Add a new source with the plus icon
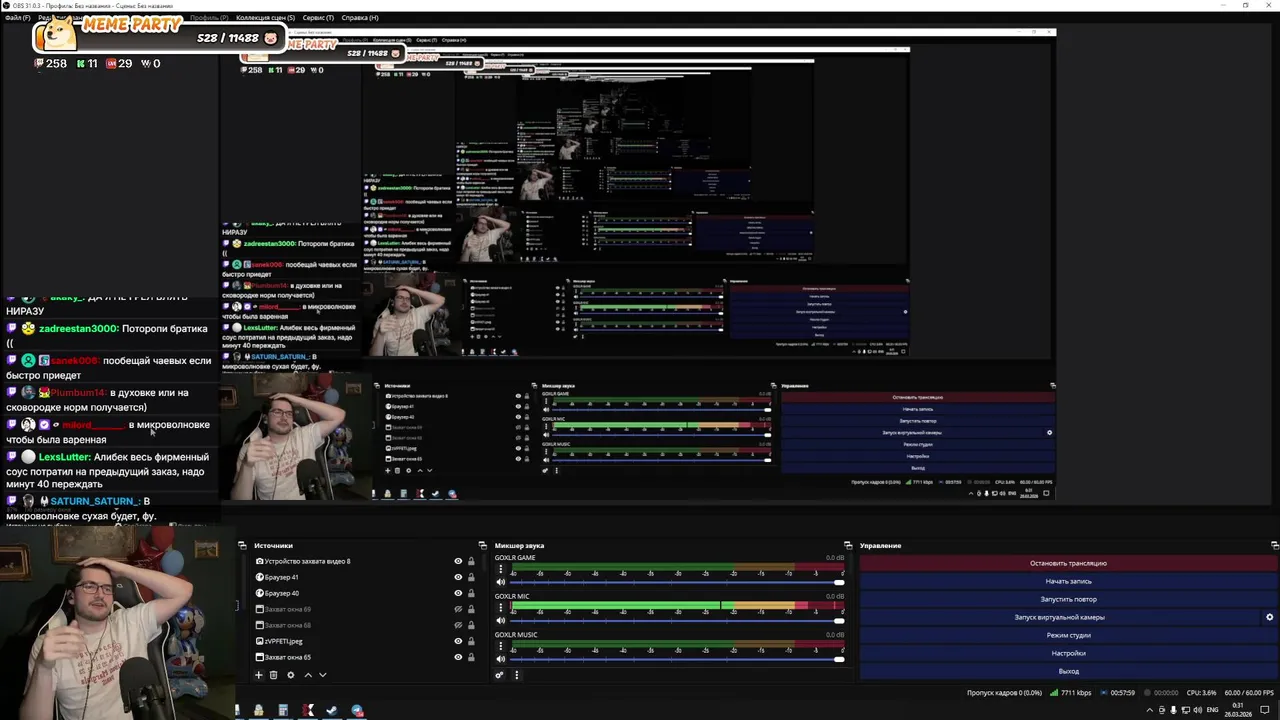 pyautogui.click(x=258, y=675)
